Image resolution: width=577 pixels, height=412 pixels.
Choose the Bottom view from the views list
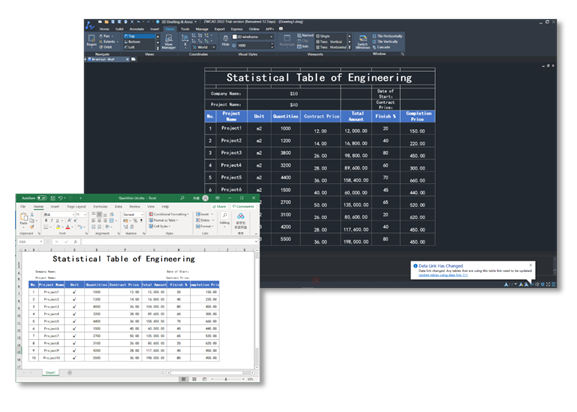tap(139, 42)
